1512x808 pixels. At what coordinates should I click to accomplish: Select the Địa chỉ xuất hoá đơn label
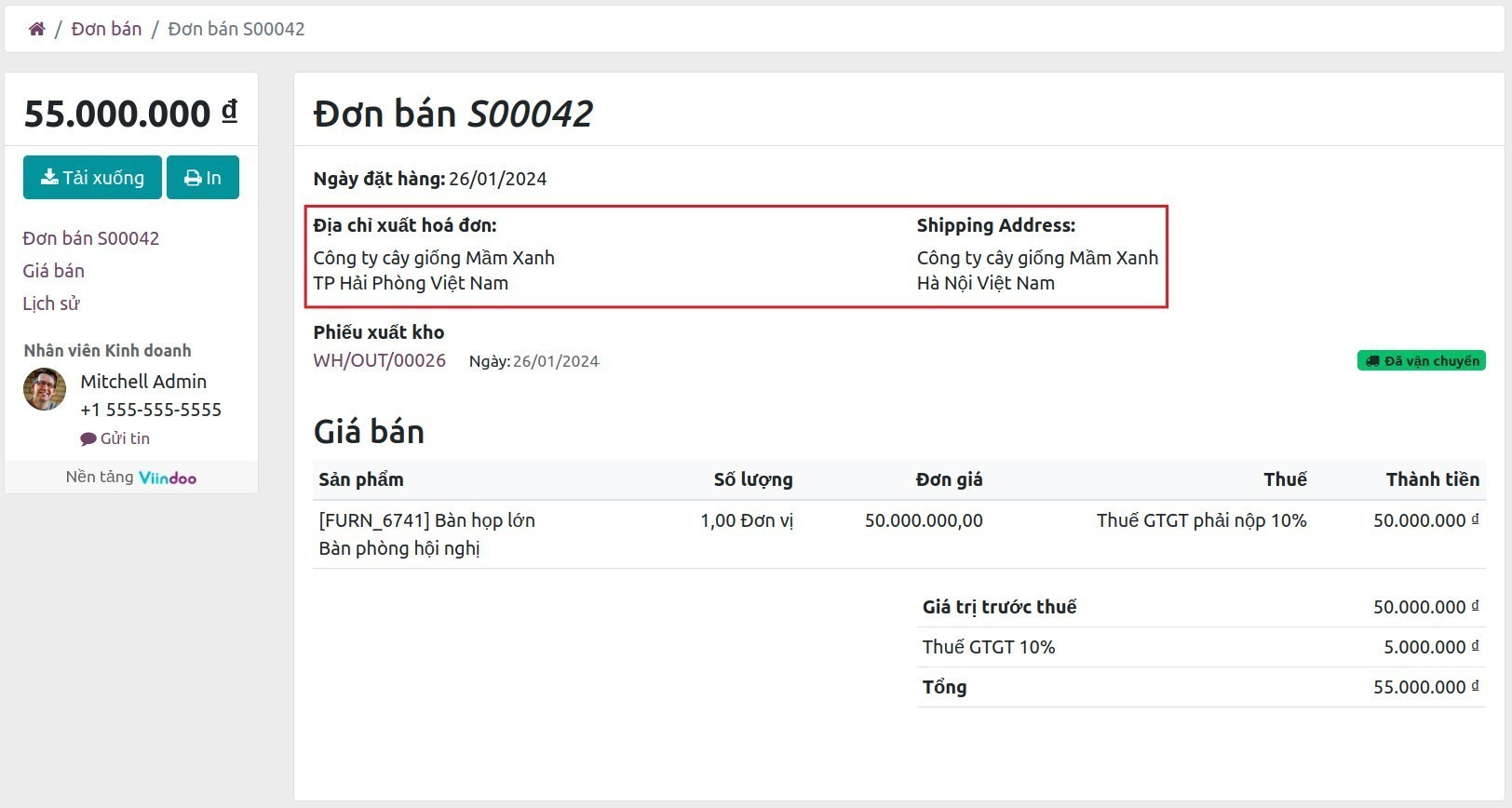(405, 225)
